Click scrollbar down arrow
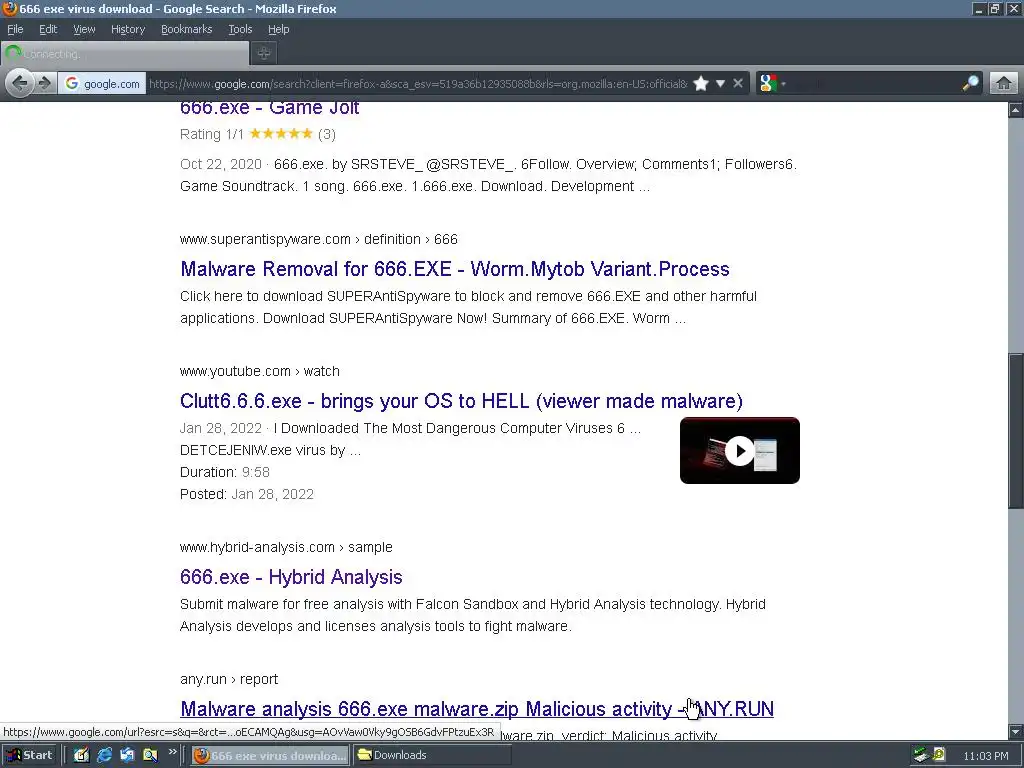Screen dimensions: 1024x768 click(x=1016, y=732)
